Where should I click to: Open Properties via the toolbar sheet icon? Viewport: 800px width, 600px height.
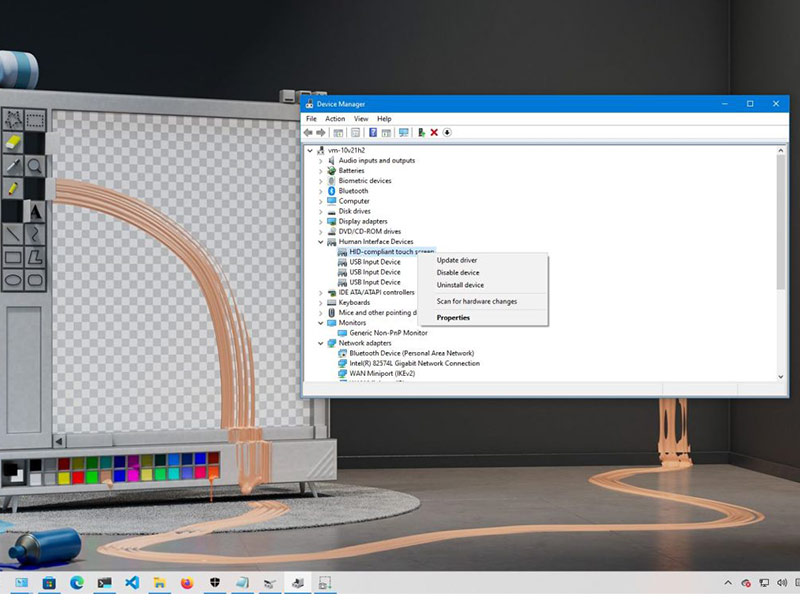coord(356,133)
